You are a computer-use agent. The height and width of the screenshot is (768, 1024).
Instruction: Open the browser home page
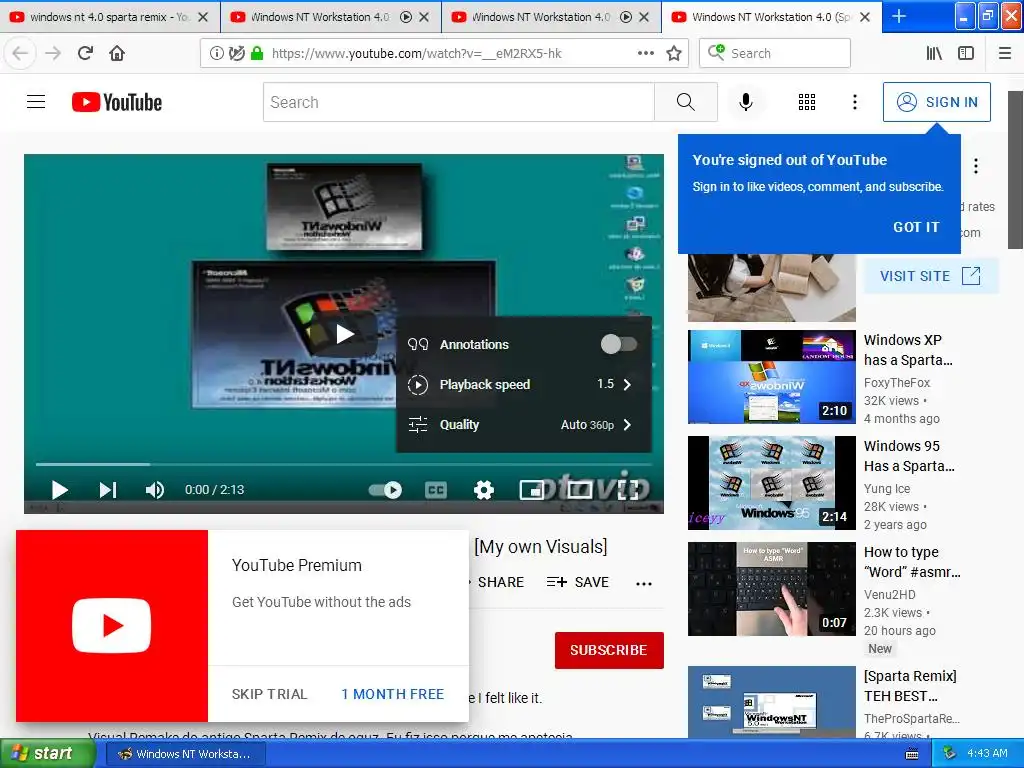pos(117,53)
